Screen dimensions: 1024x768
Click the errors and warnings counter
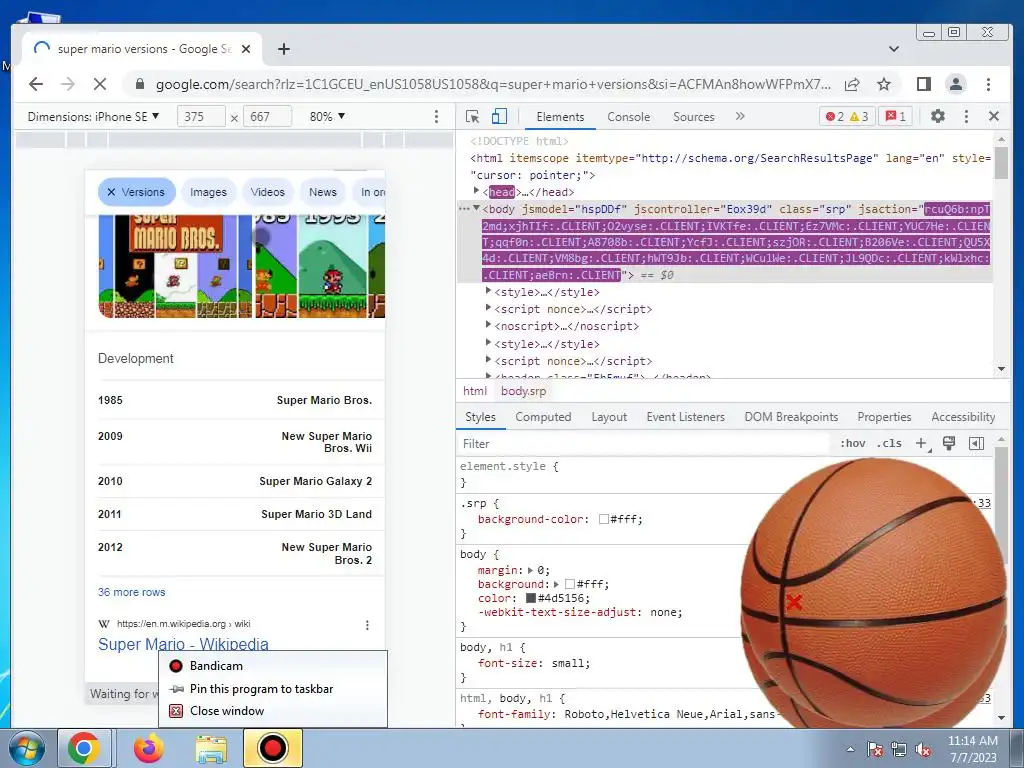click(x=846, y=116)
